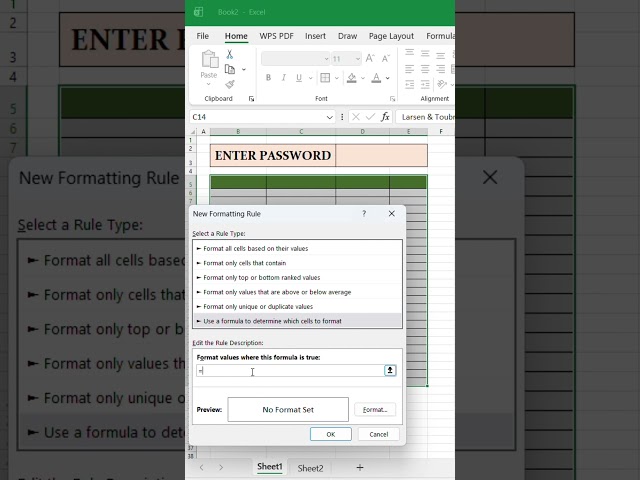The image size is (640, 480).
Task: Toggle Italic formatting
Action: tap(284, 78)
